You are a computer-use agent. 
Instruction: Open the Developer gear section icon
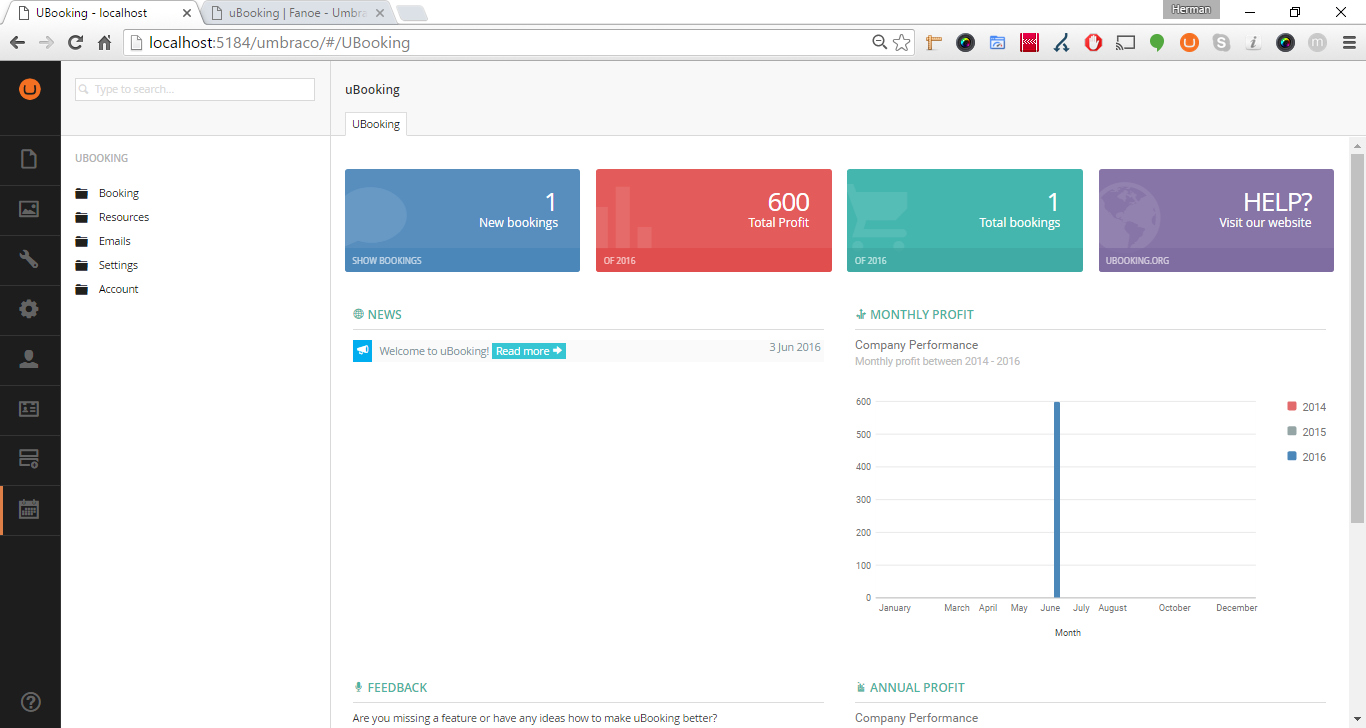[29, 309]
